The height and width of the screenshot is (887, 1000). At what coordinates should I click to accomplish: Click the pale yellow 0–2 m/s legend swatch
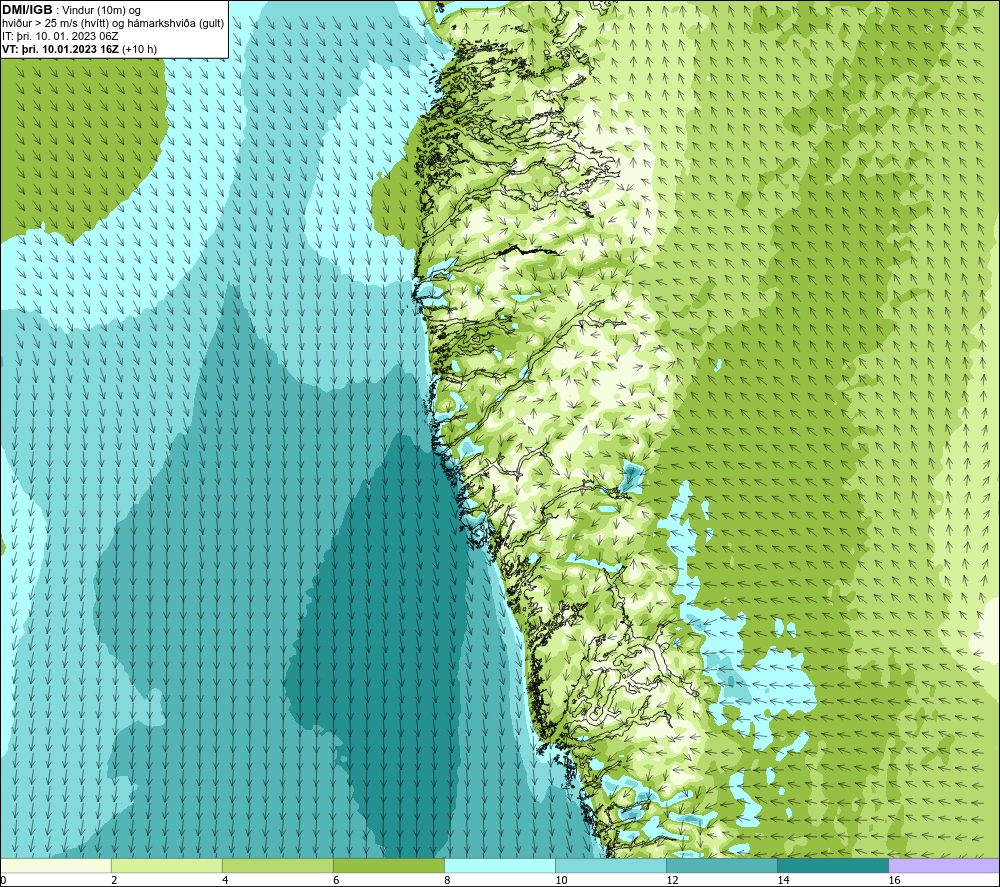[56, 866]
